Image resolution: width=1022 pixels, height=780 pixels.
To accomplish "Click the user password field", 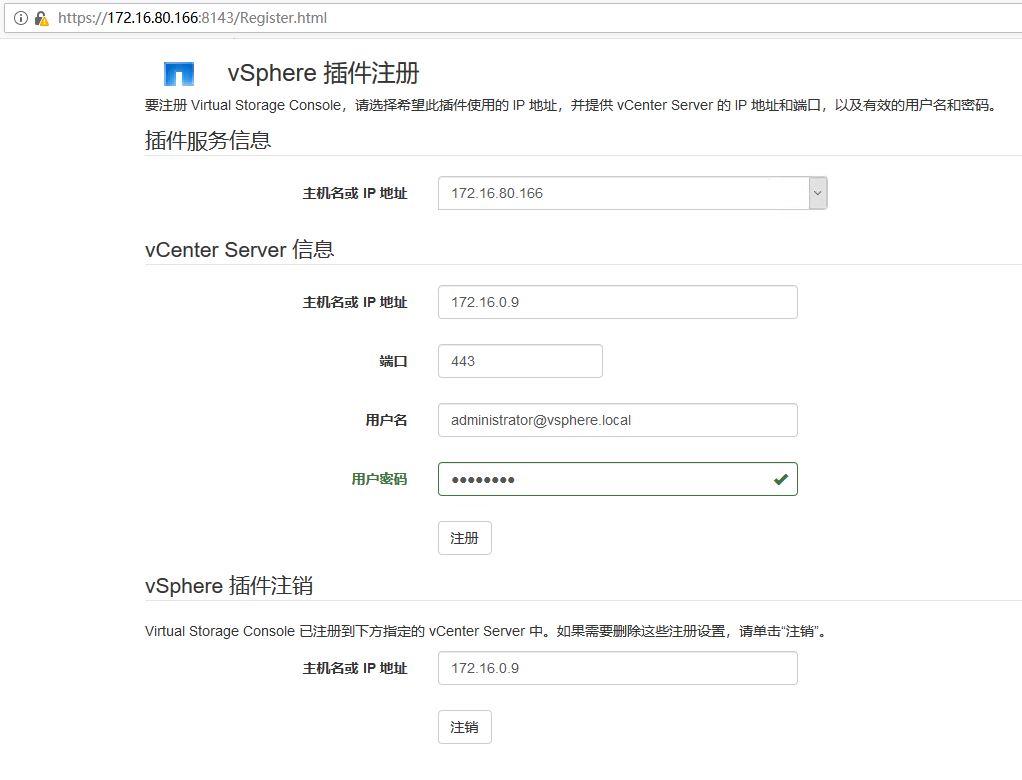I will [617, 479].
